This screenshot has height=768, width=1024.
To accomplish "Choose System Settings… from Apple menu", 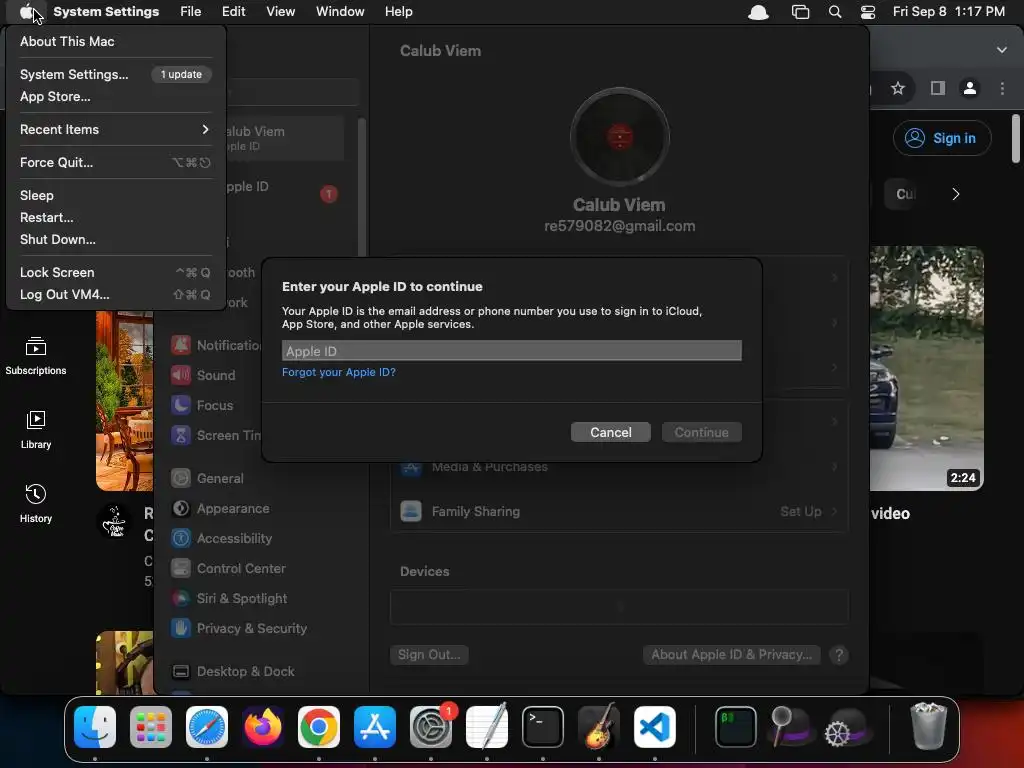I will pyautogui.click(x=114, y=74).
